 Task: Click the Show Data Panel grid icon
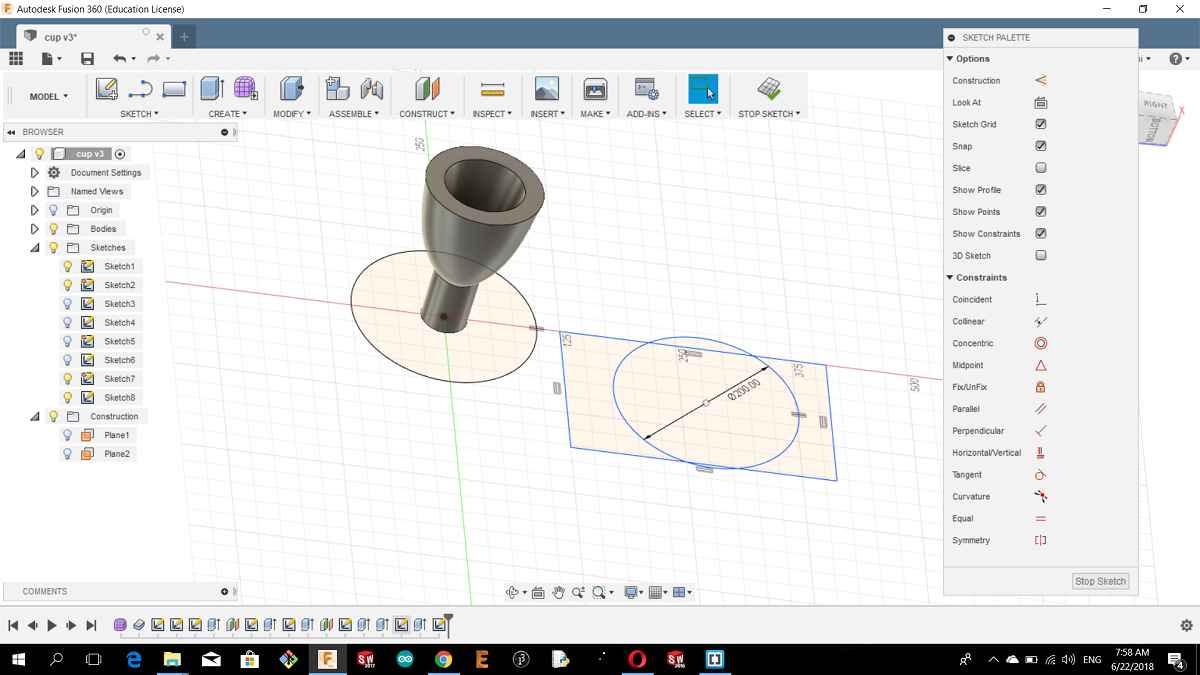point(16,59)
